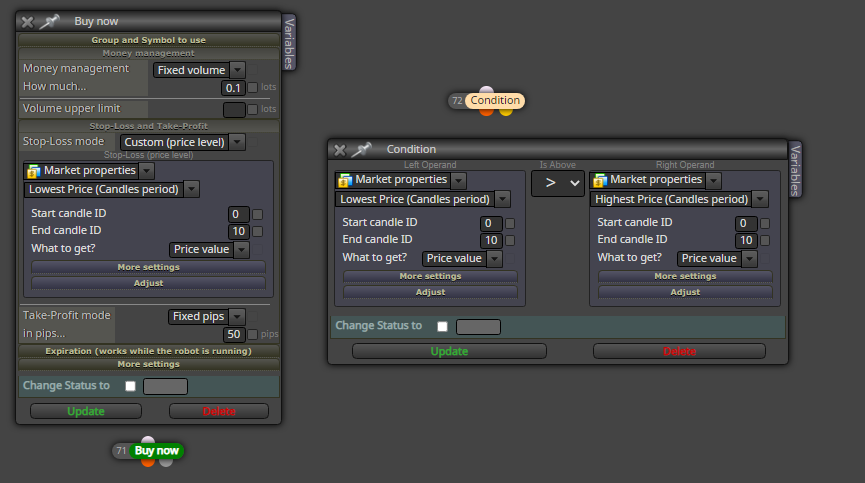Close the Condition panel
865x483 pixels.
340,150
